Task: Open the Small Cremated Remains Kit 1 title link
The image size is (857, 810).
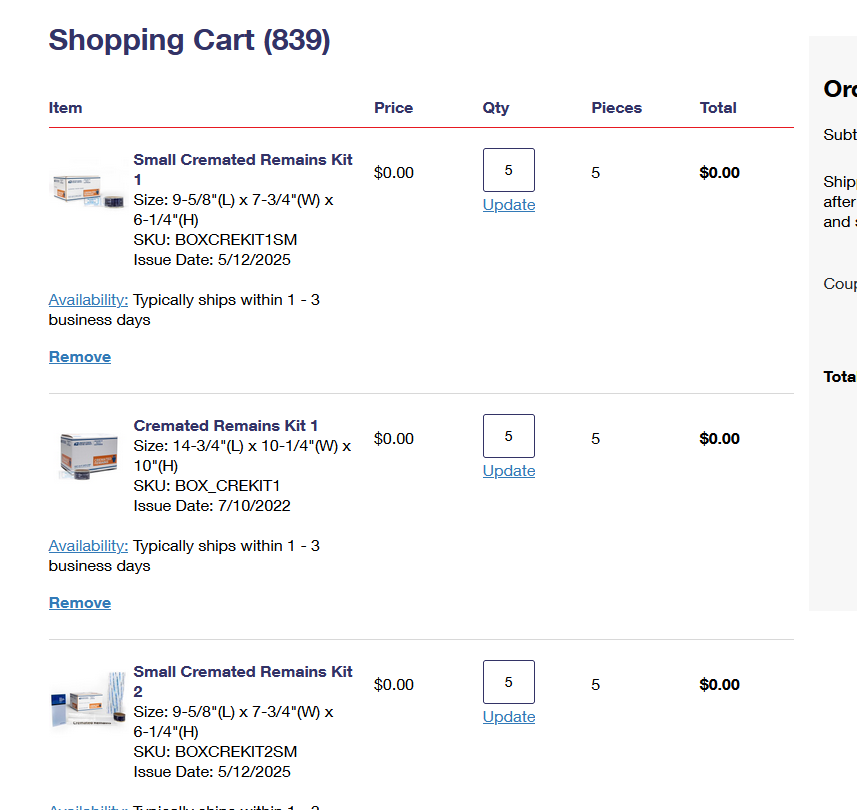Action: tap(243, 160)
